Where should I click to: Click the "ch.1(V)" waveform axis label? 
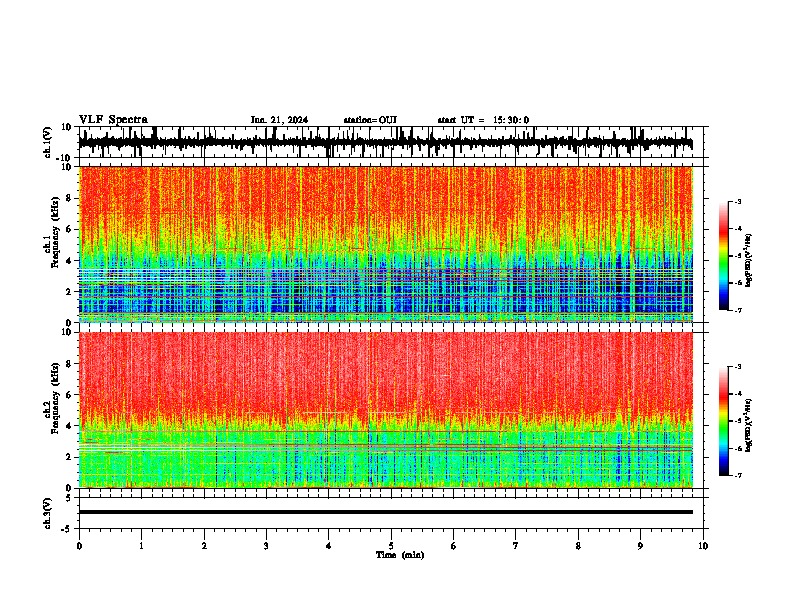pyautogui.click(x=48, y=142)
